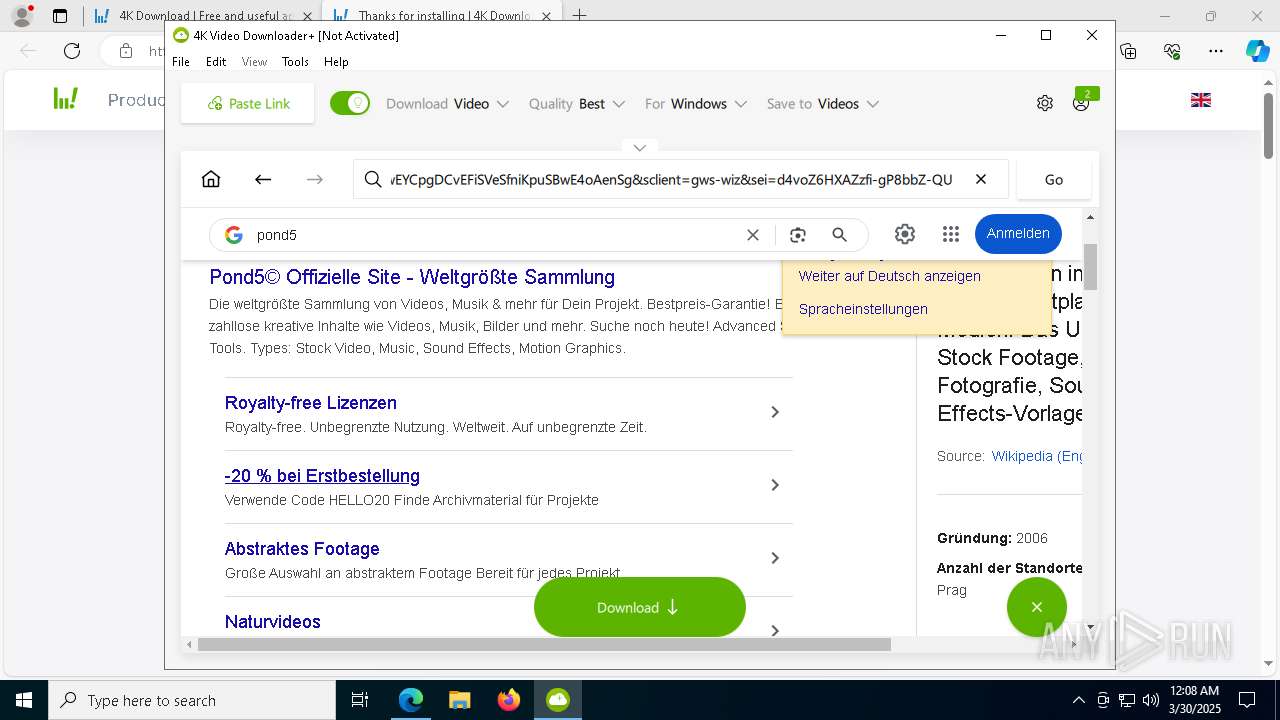This screenshot has width=1280, height=720.
Task: Navigate back in the in-app browser
Action: [263, 179]
